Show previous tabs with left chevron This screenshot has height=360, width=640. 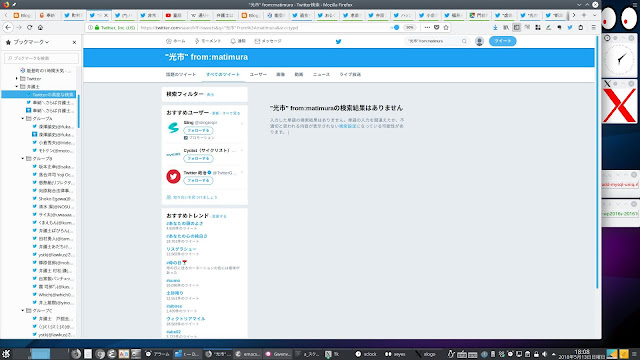click(6, 15)
